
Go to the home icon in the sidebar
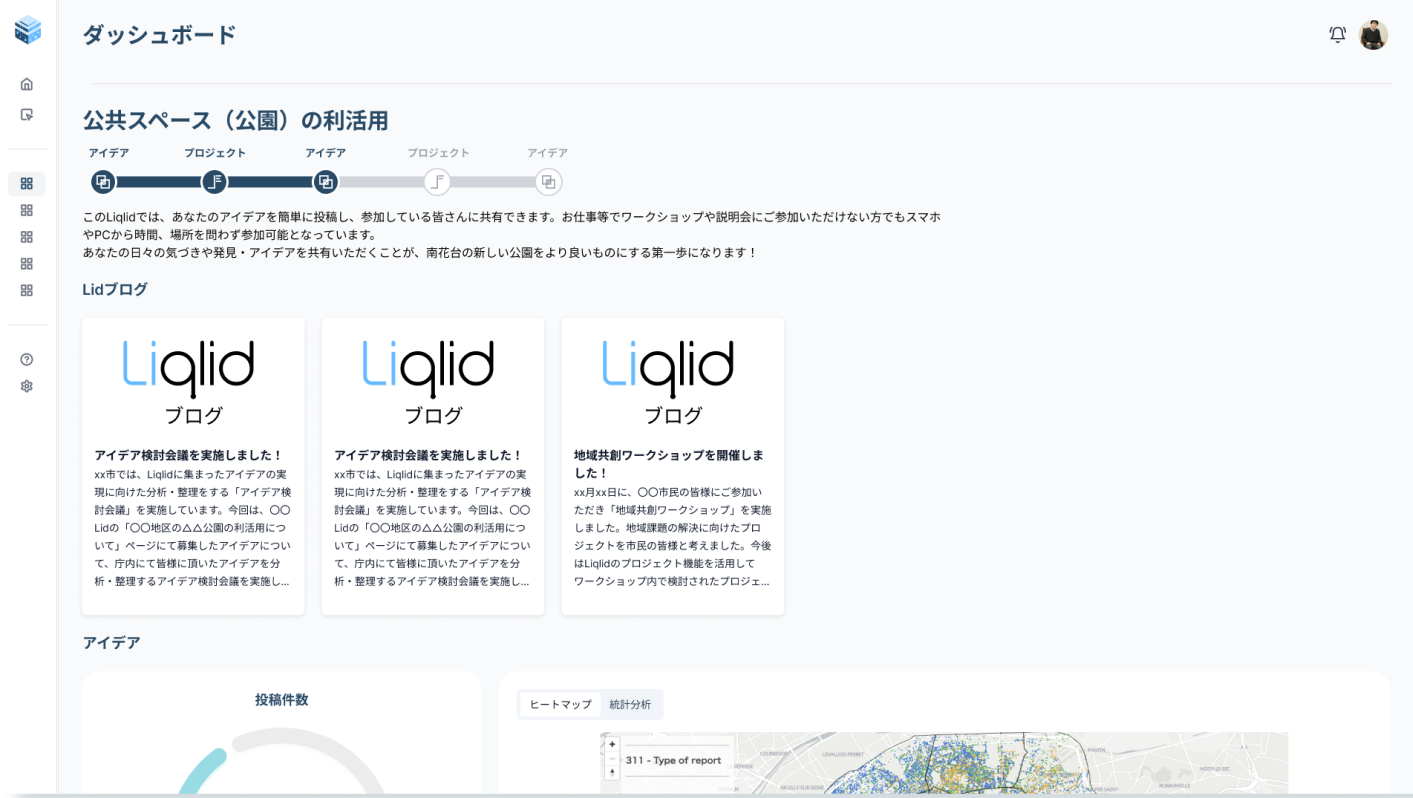(x=27, y=84)
